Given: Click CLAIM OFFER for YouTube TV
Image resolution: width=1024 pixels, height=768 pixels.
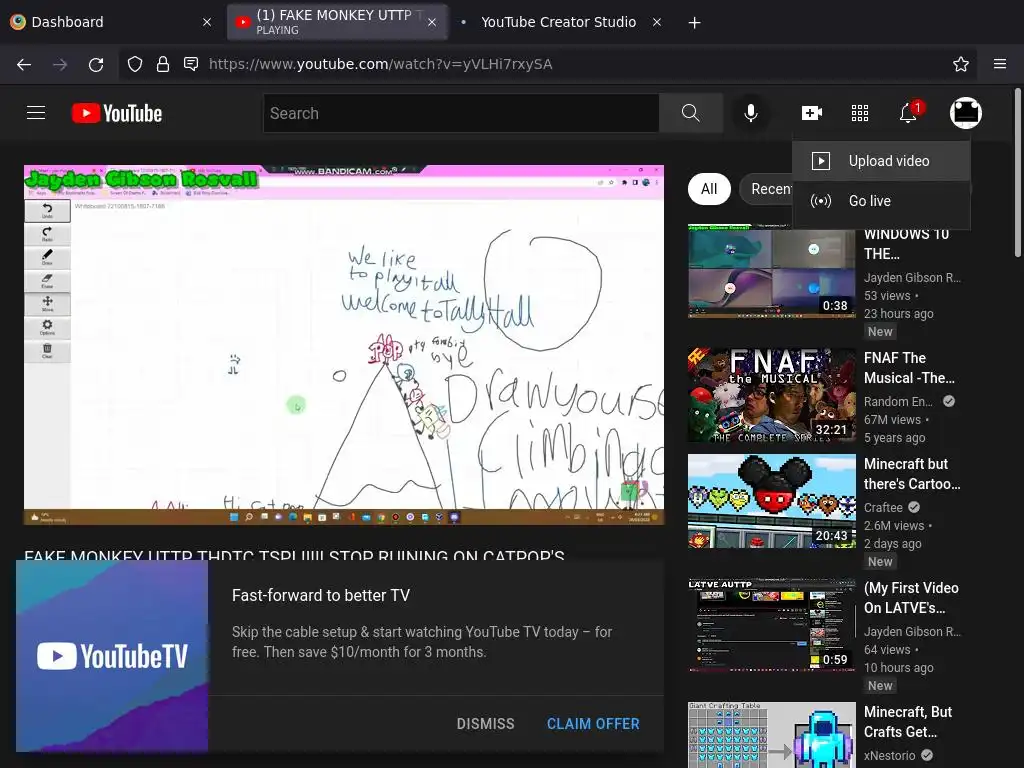Looking at the screenshot, I should 593,724.
